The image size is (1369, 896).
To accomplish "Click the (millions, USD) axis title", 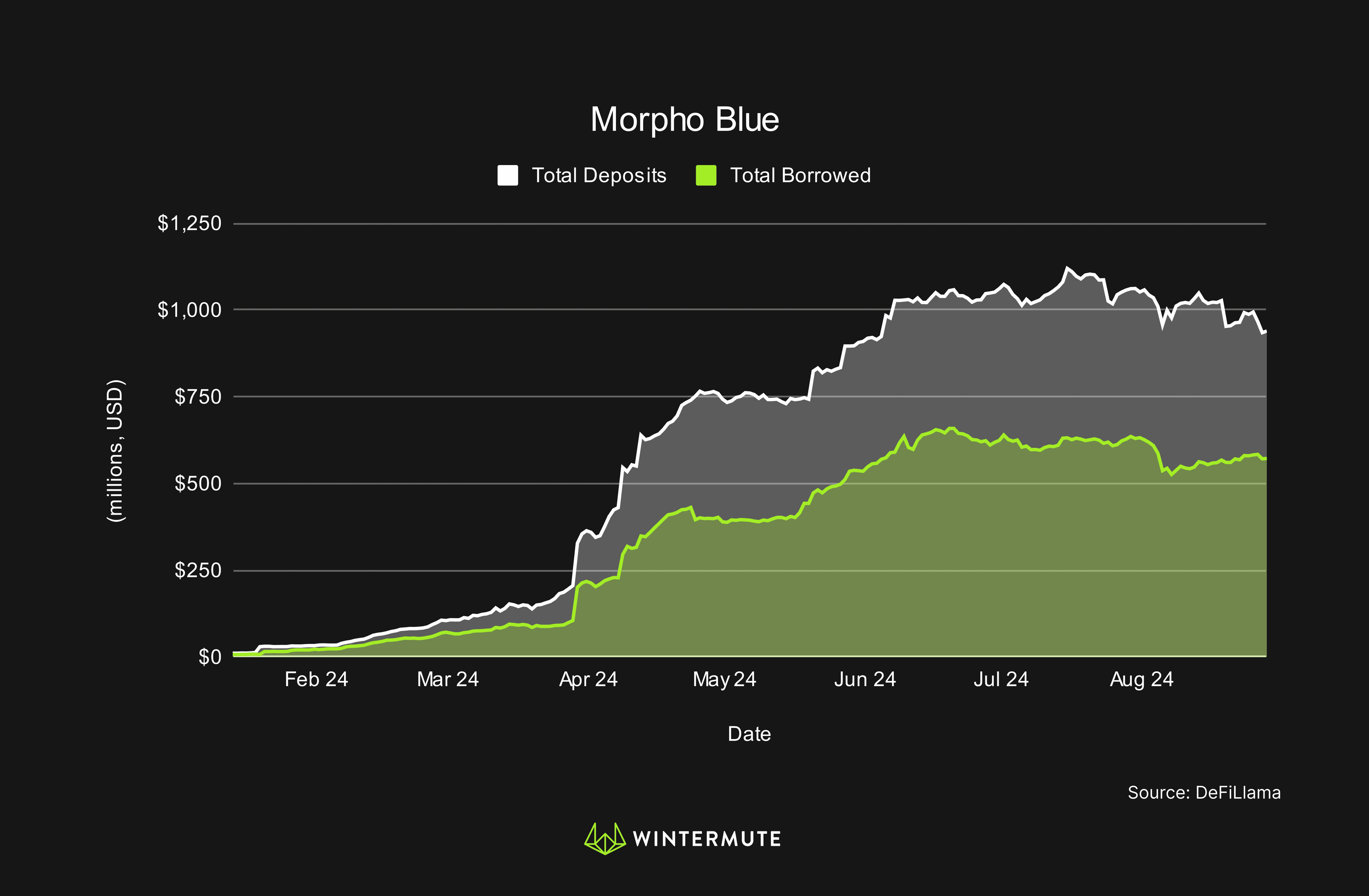I will click(x=116, y=451).
